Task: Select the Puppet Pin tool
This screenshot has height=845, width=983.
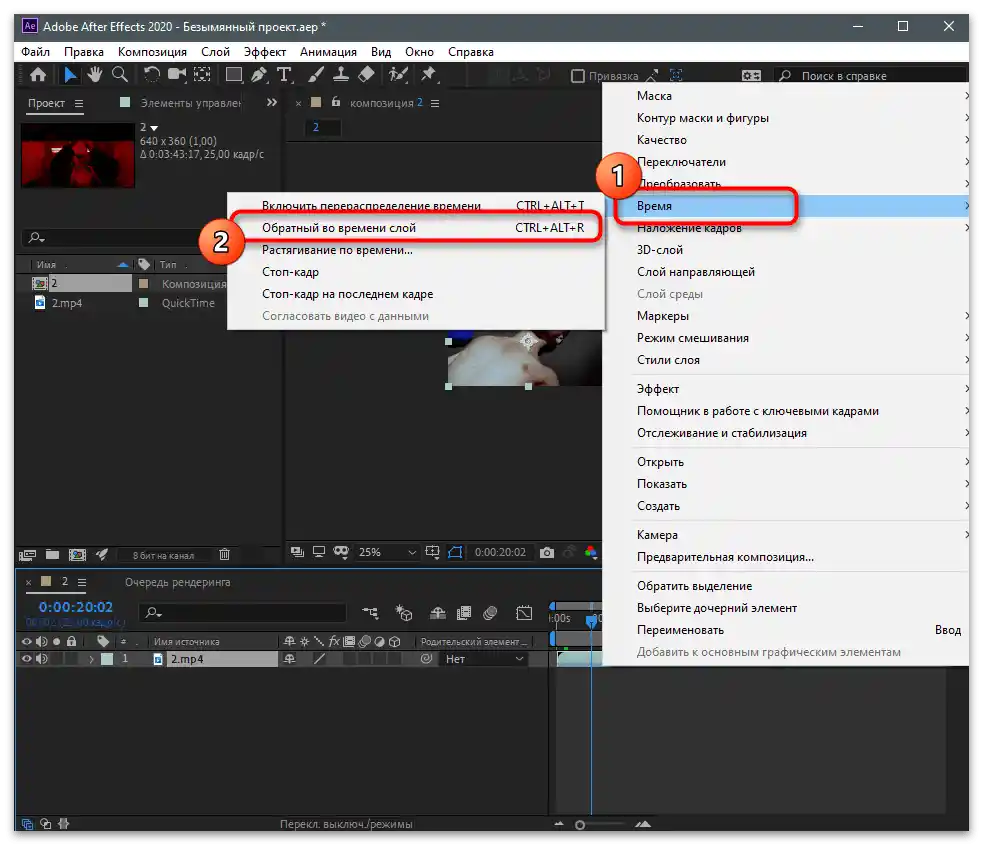Action: click(429, 75)
